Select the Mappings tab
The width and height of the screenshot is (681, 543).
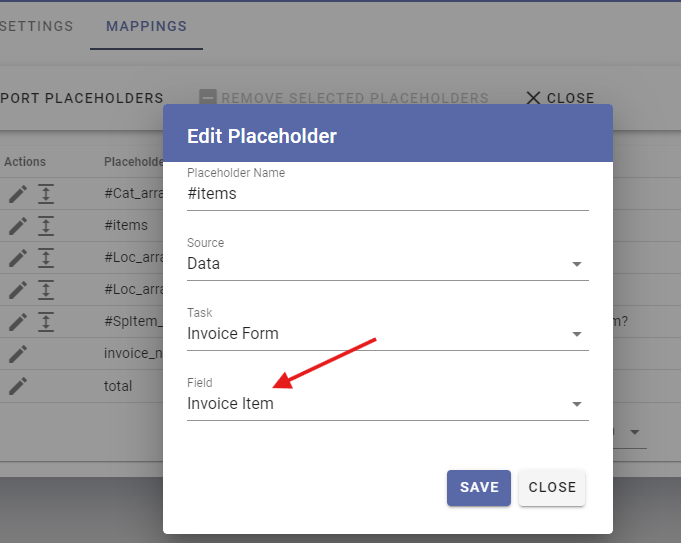coord(146,26)
